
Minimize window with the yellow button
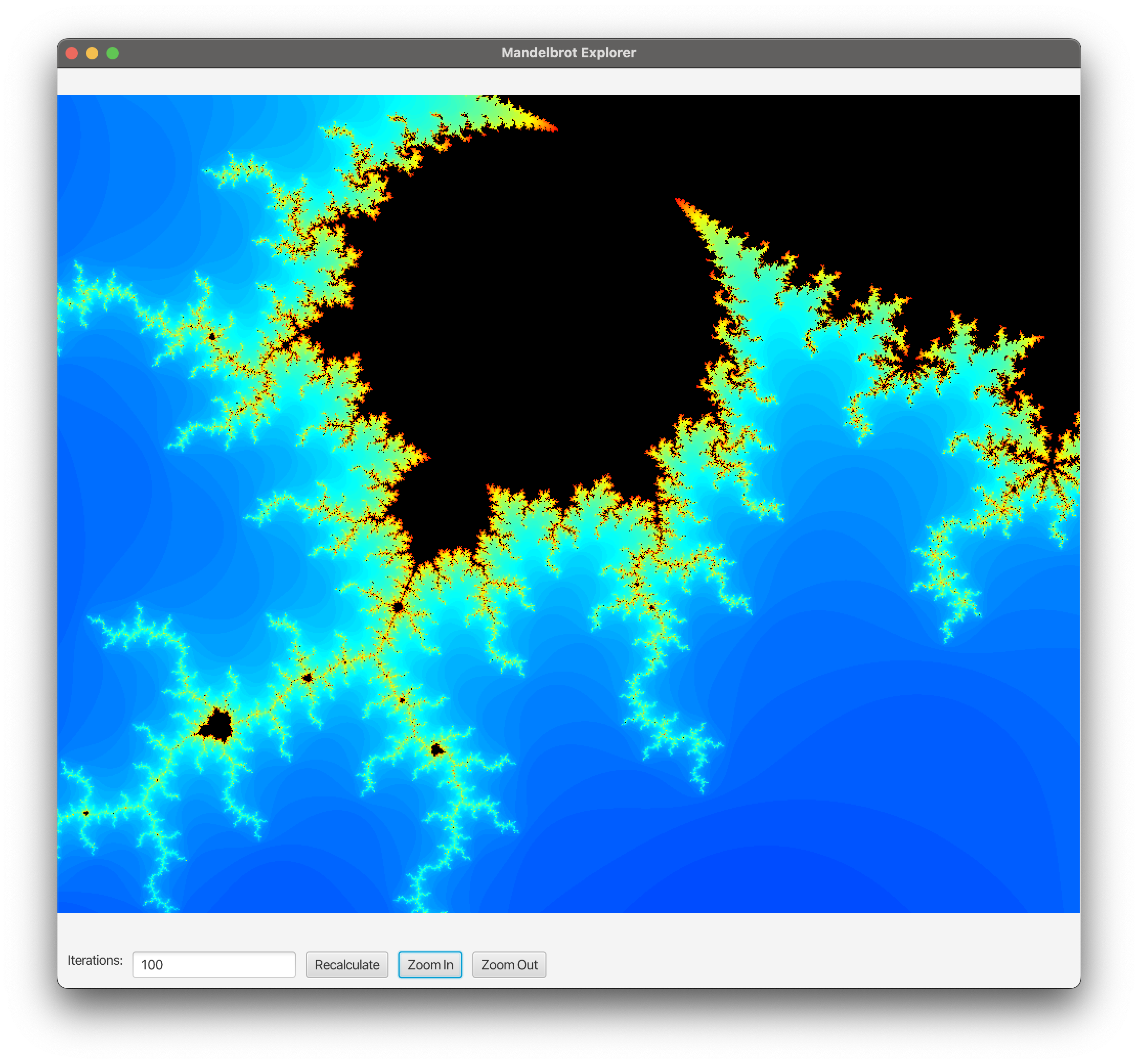coord(92,53)
